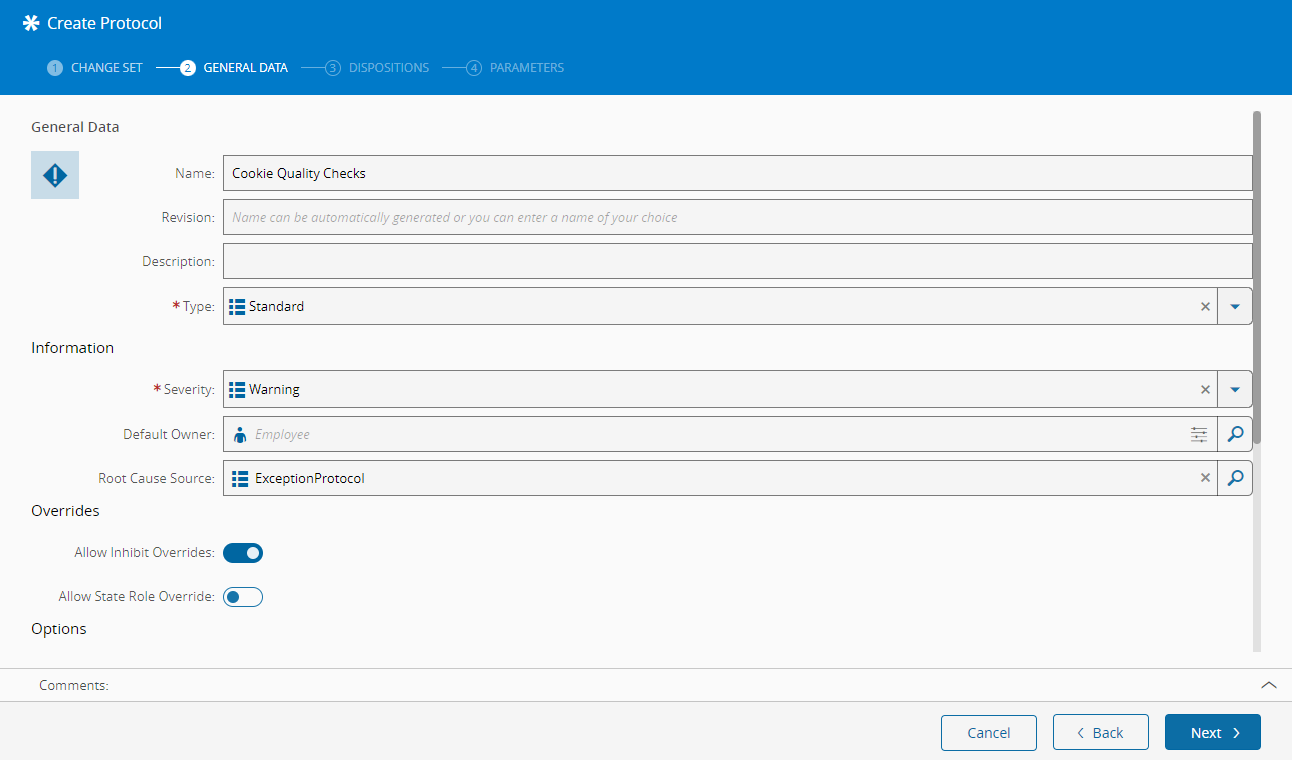The width and height of the screenshot is (1292, 760).
Task: Search for Default Owner employee
Action: (x=1235, y=434)
